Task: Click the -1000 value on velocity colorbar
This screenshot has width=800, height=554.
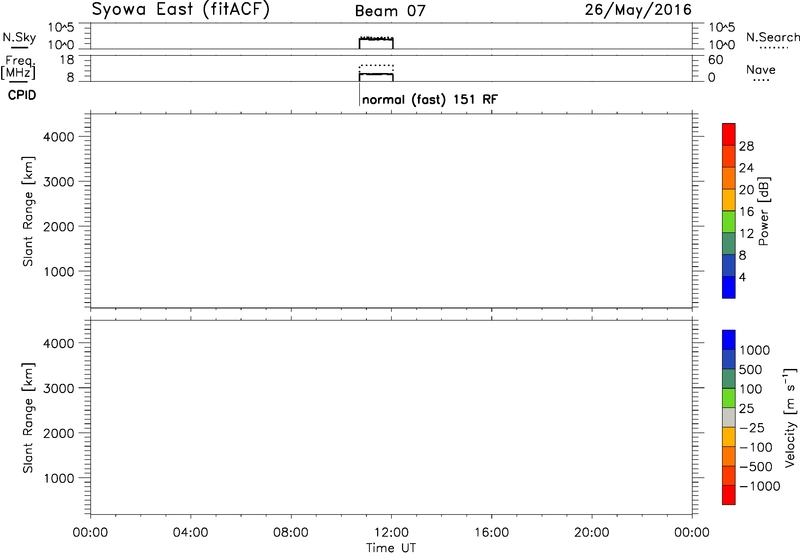Action: point(759,486)
